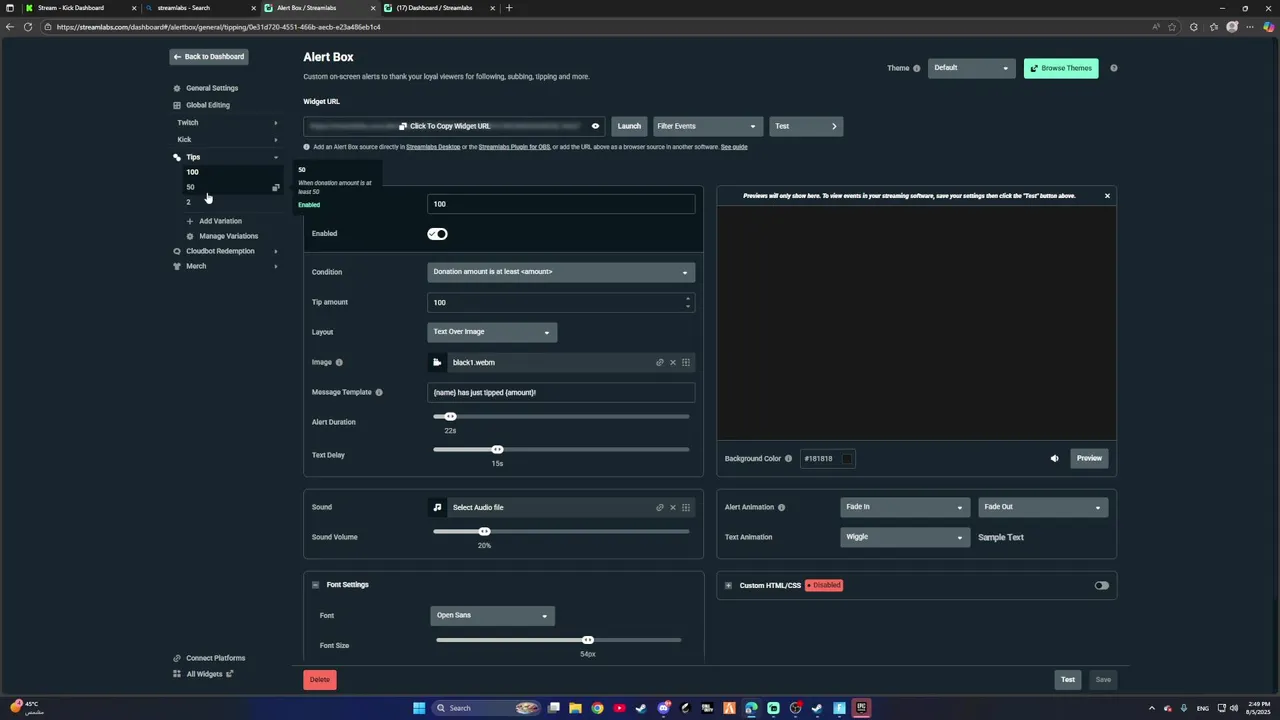Close the preview notice with X
Viewport: 1280px width, 720px height.
pyautogui.click(x=1107, y=196)
